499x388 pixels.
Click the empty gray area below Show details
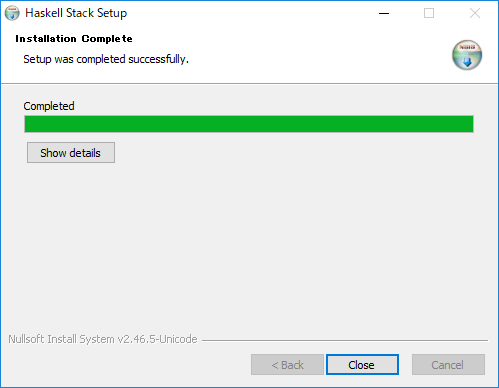pos(249,247)
